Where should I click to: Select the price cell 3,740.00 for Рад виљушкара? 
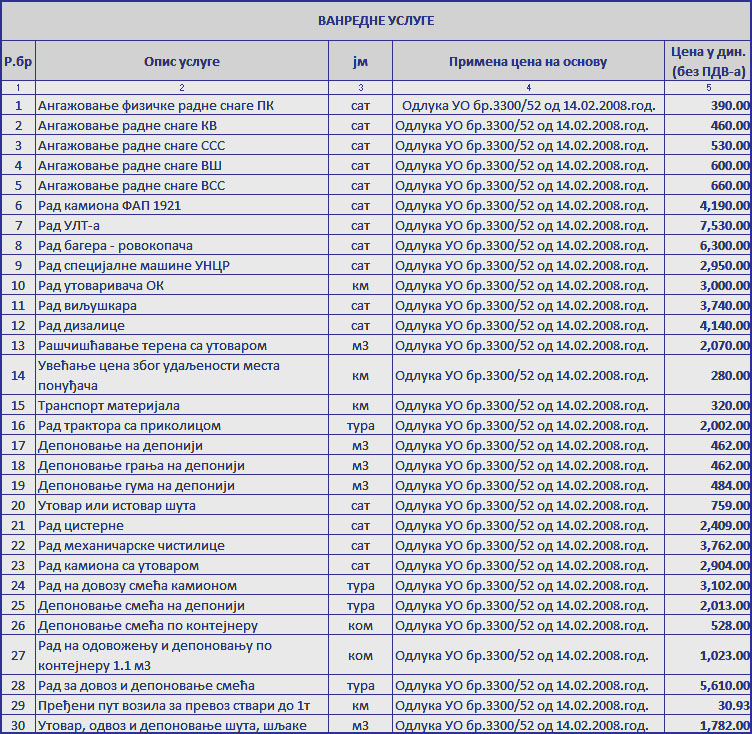pos(707,305)
